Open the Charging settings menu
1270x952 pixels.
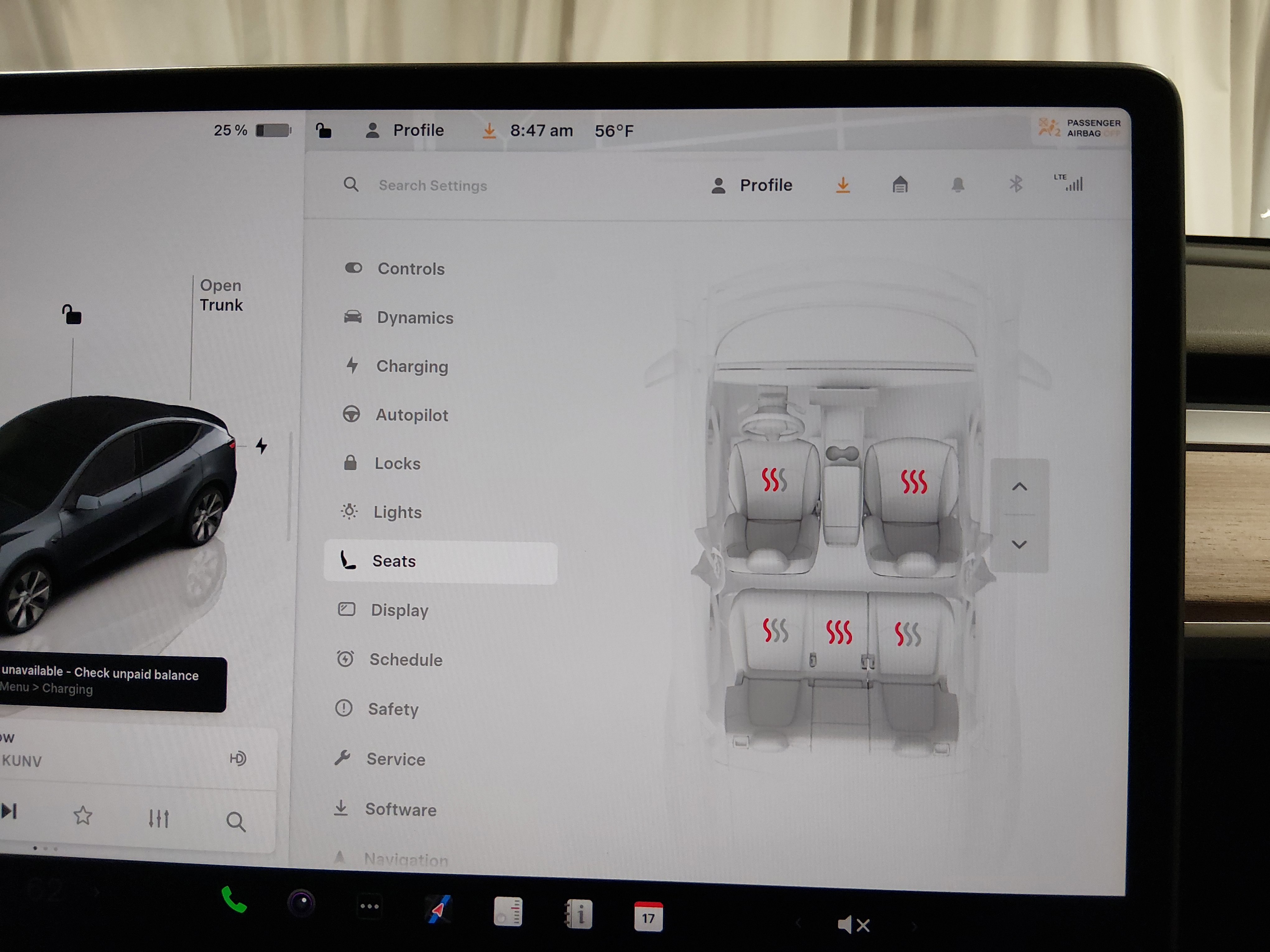pyautogui.click(x=412, y=366)
